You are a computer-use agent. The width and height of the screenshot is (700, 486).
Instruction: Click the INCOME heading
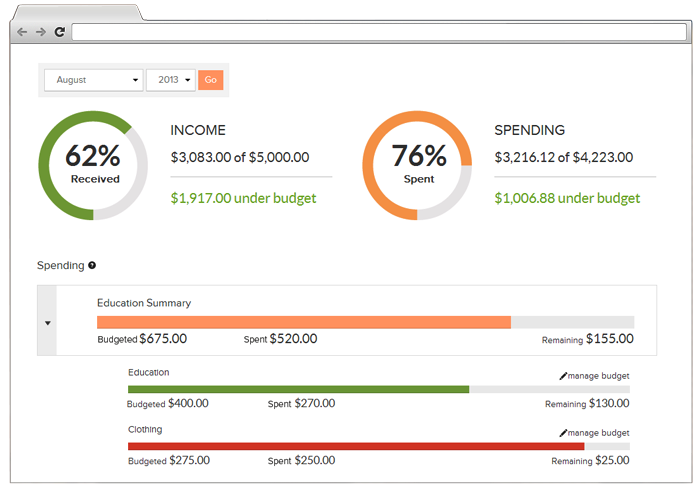click(x=198, y=130)
